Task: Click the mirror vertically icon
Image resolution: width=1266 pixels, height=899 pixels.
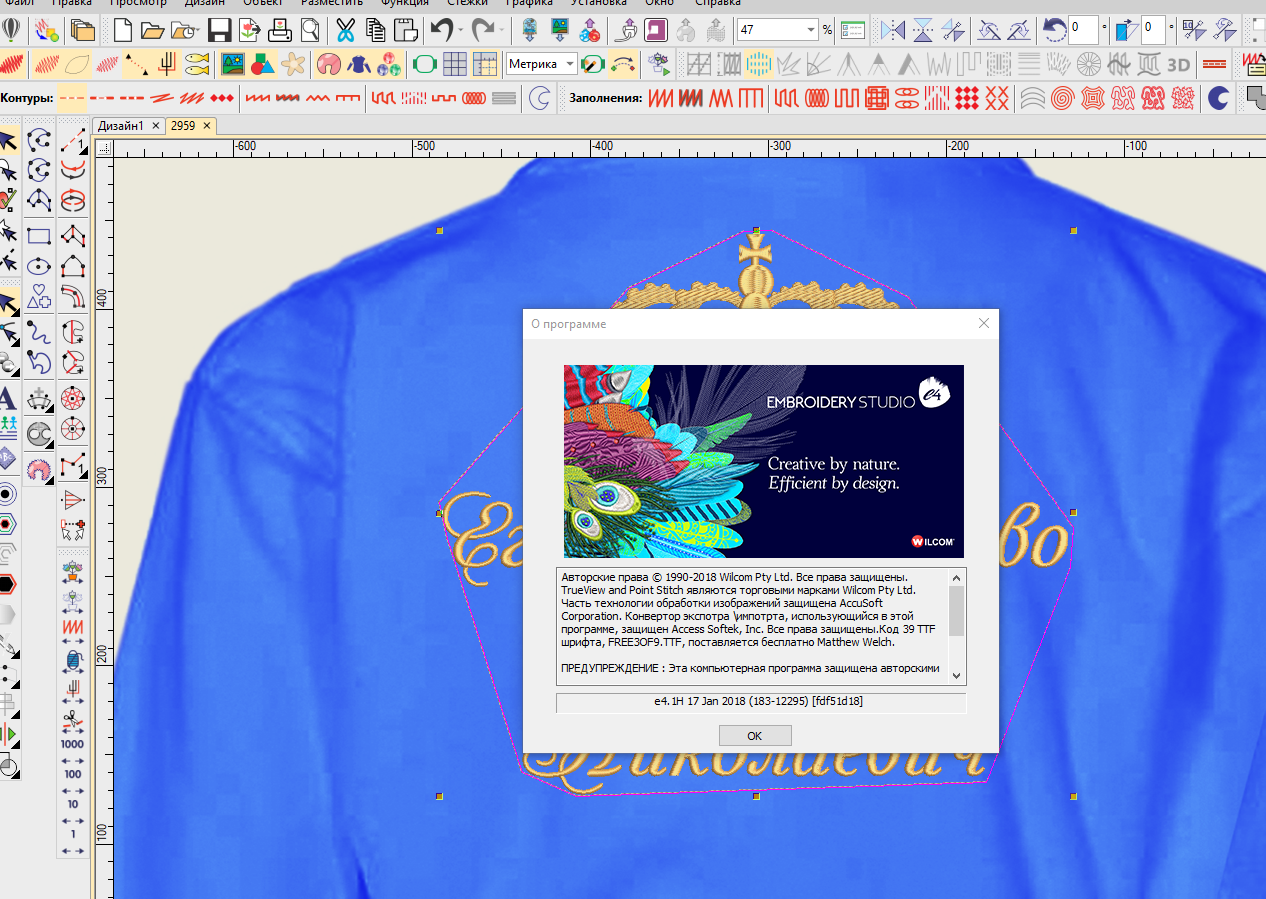Action: [923, 30]
